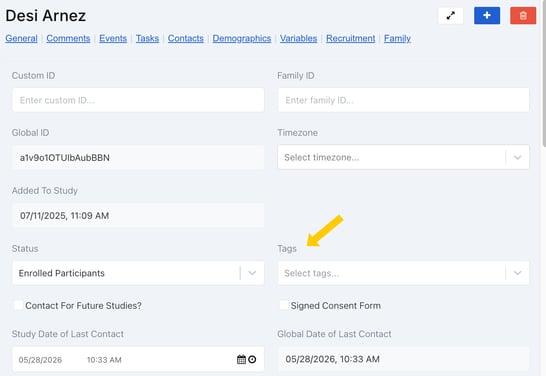
Task: Click the red trash delete button
Action: pyautogui.click(x=523, y=16)
